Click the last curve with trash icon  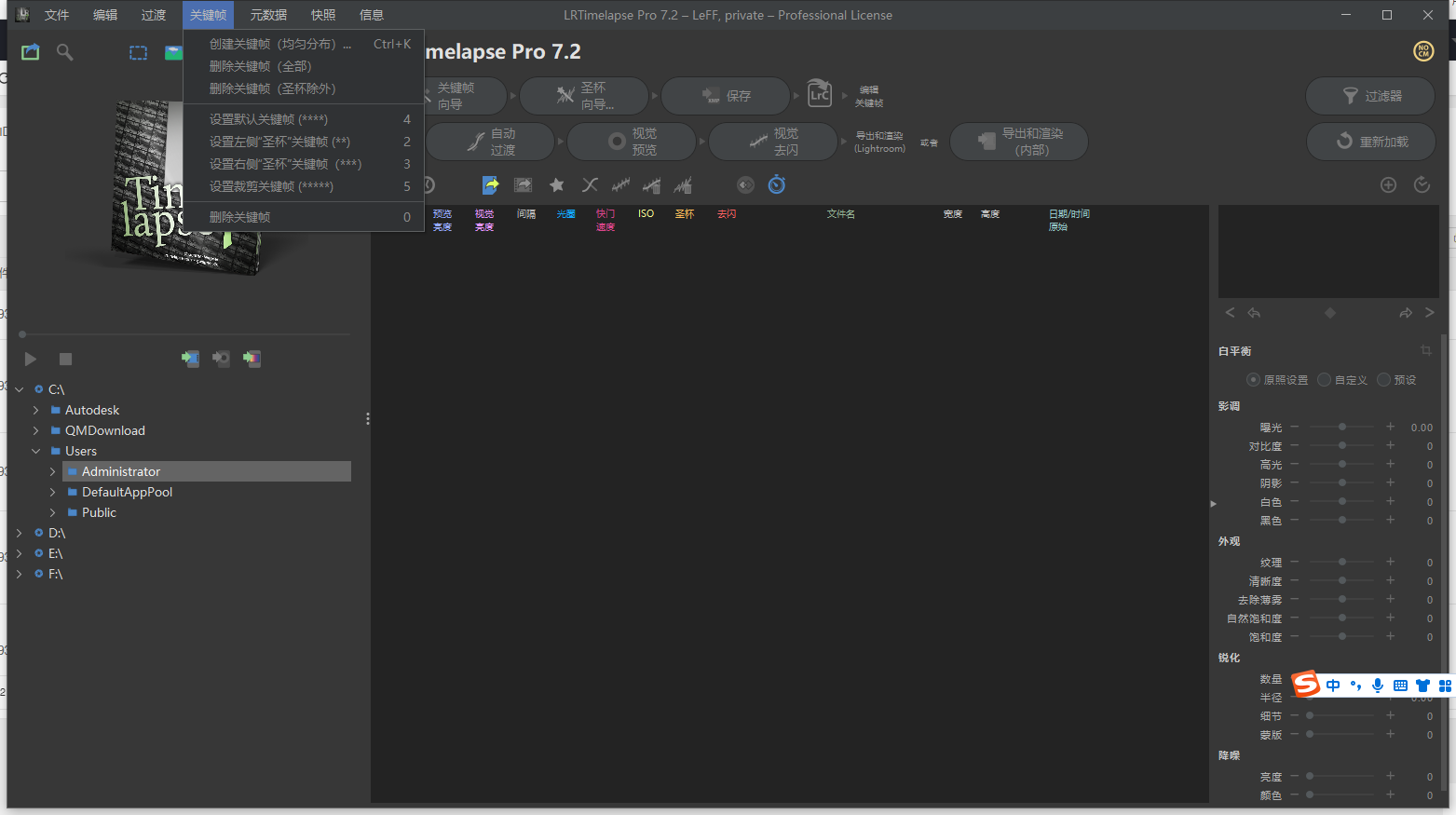[684, 185]
